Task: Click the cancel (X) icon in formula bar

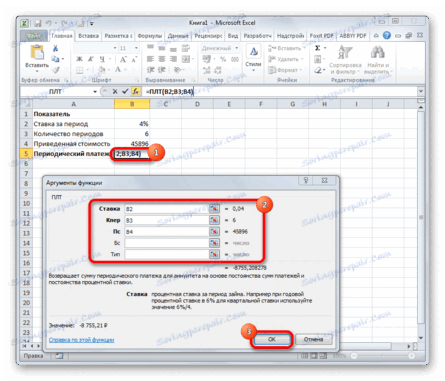Action: (115, 91)
